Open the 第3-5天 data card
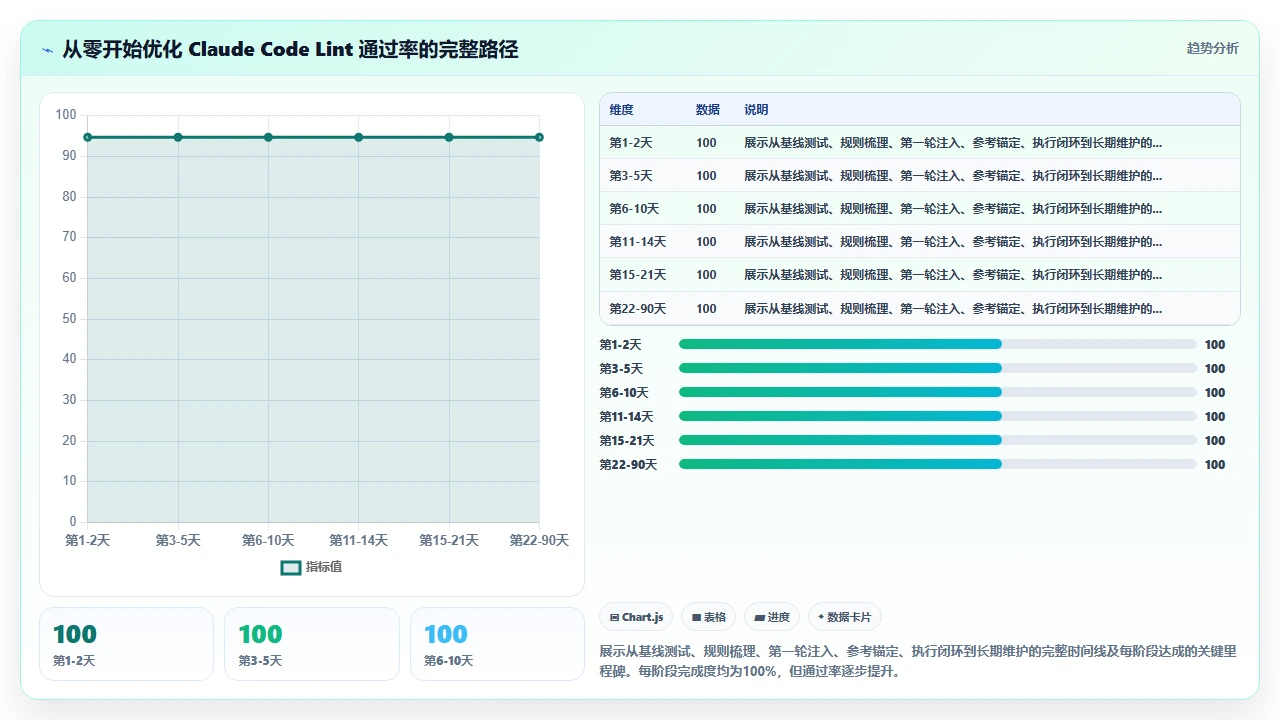The width and height of the screenshot is (1280, 720). [311, 644]
